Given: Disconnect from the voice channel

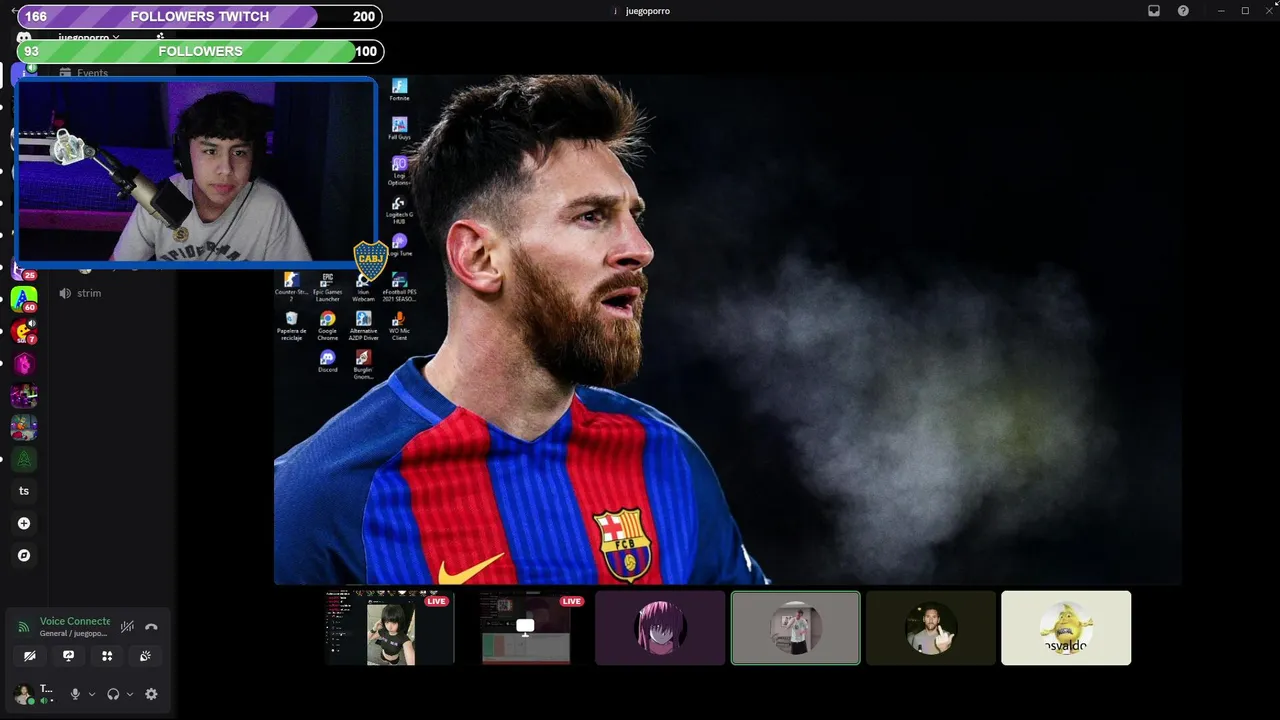Looking at the screenshot, I should 151,627.
